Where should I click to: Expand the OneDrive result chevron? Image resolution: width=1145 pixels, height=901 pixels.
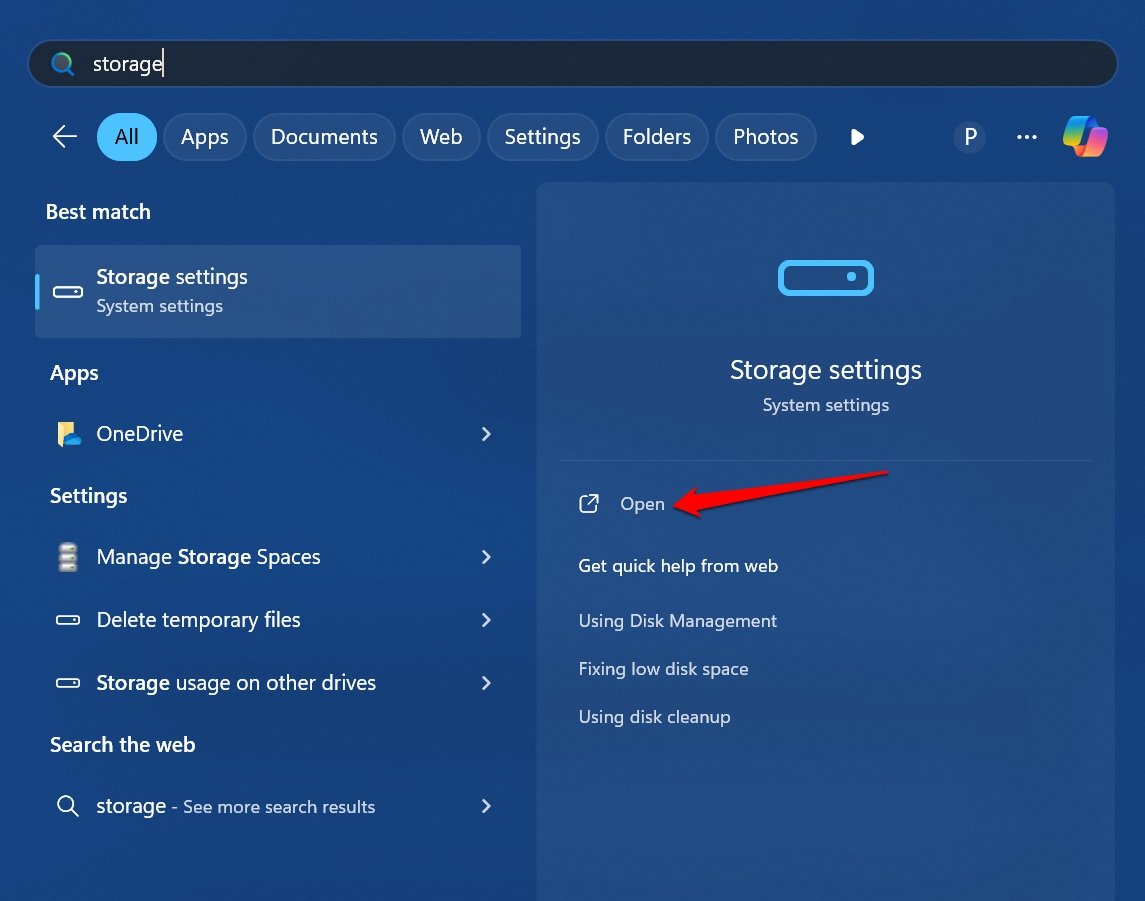click(x=486, y=434)
